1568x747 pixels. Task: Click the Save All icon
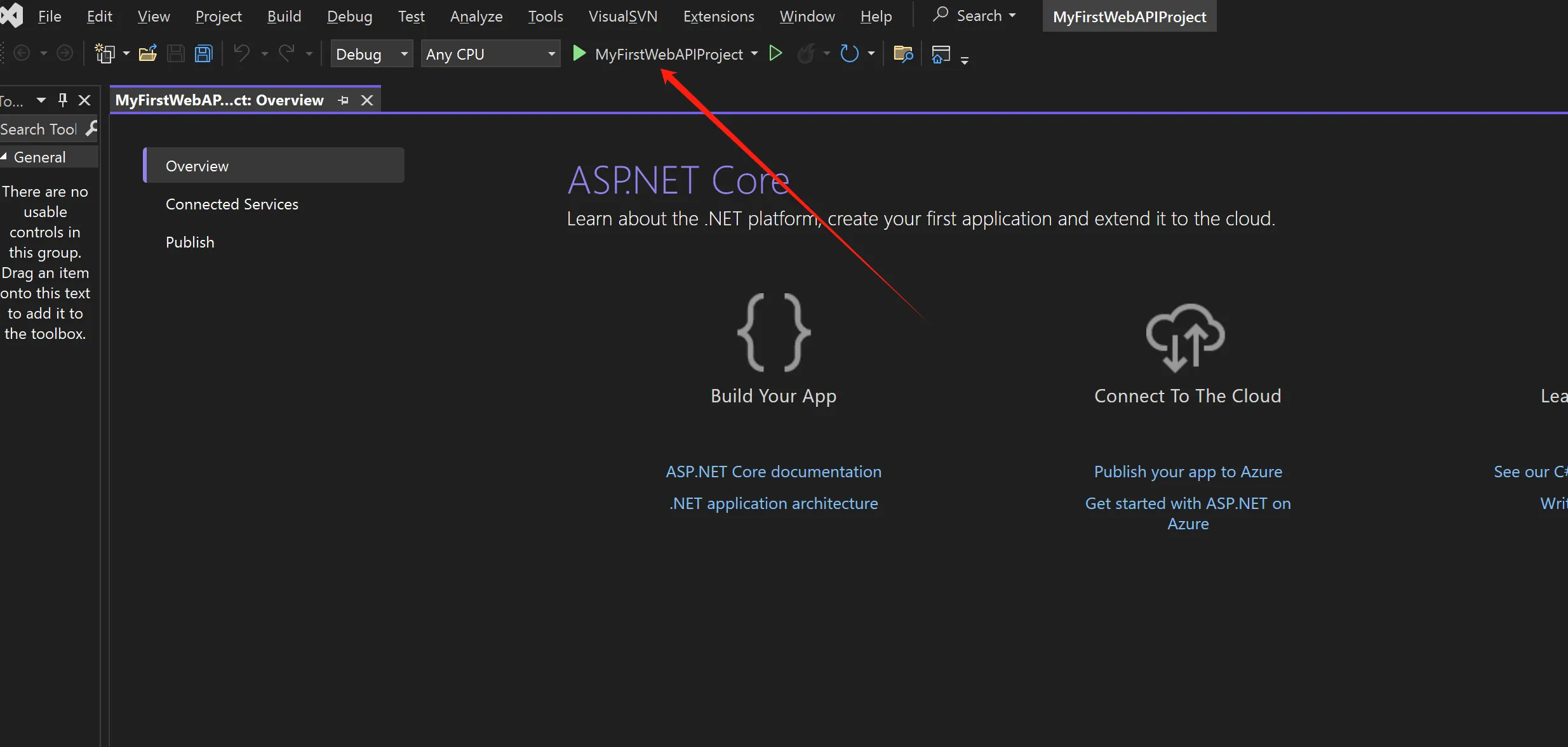(x=203, y=53)
